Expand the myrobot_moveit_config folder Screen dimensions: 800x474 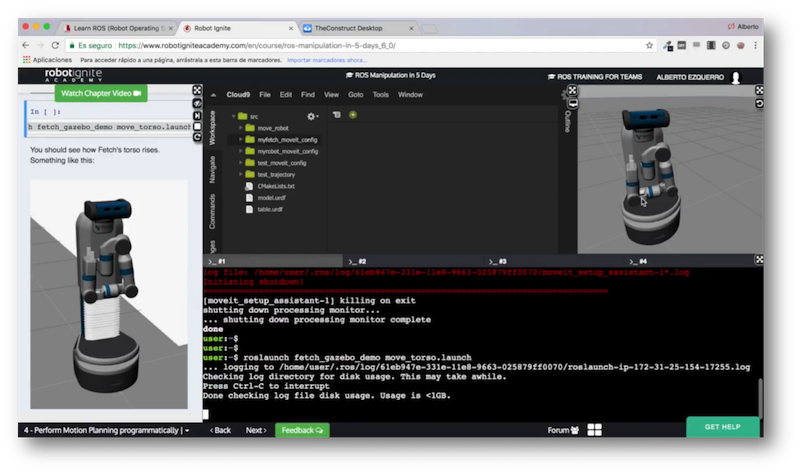(x=241, y=152)
